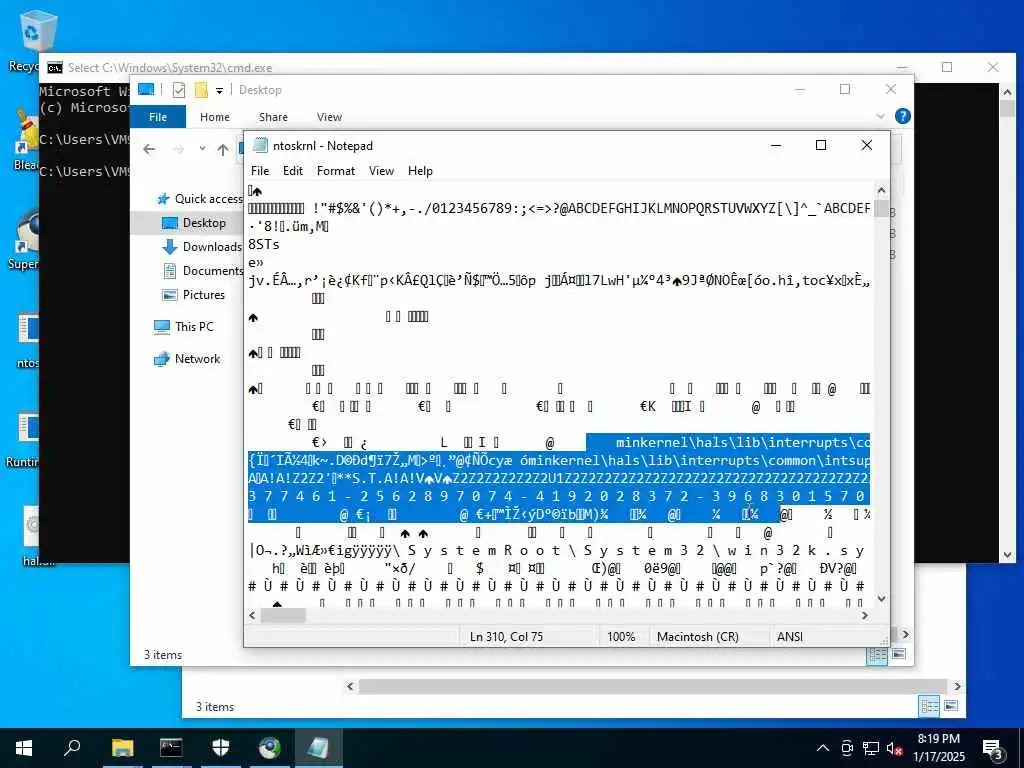Click the 100% zoom status entry
This screenshot has height=768, width=1024.
(620, 636)
